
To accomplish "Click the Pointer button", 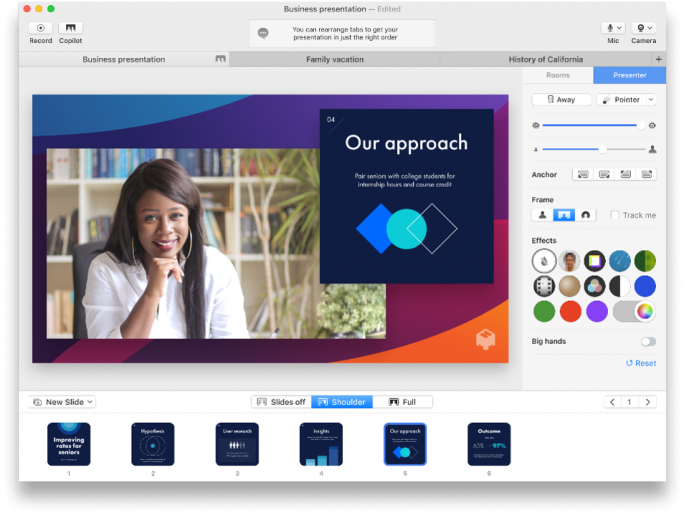I will coord(622,99).
